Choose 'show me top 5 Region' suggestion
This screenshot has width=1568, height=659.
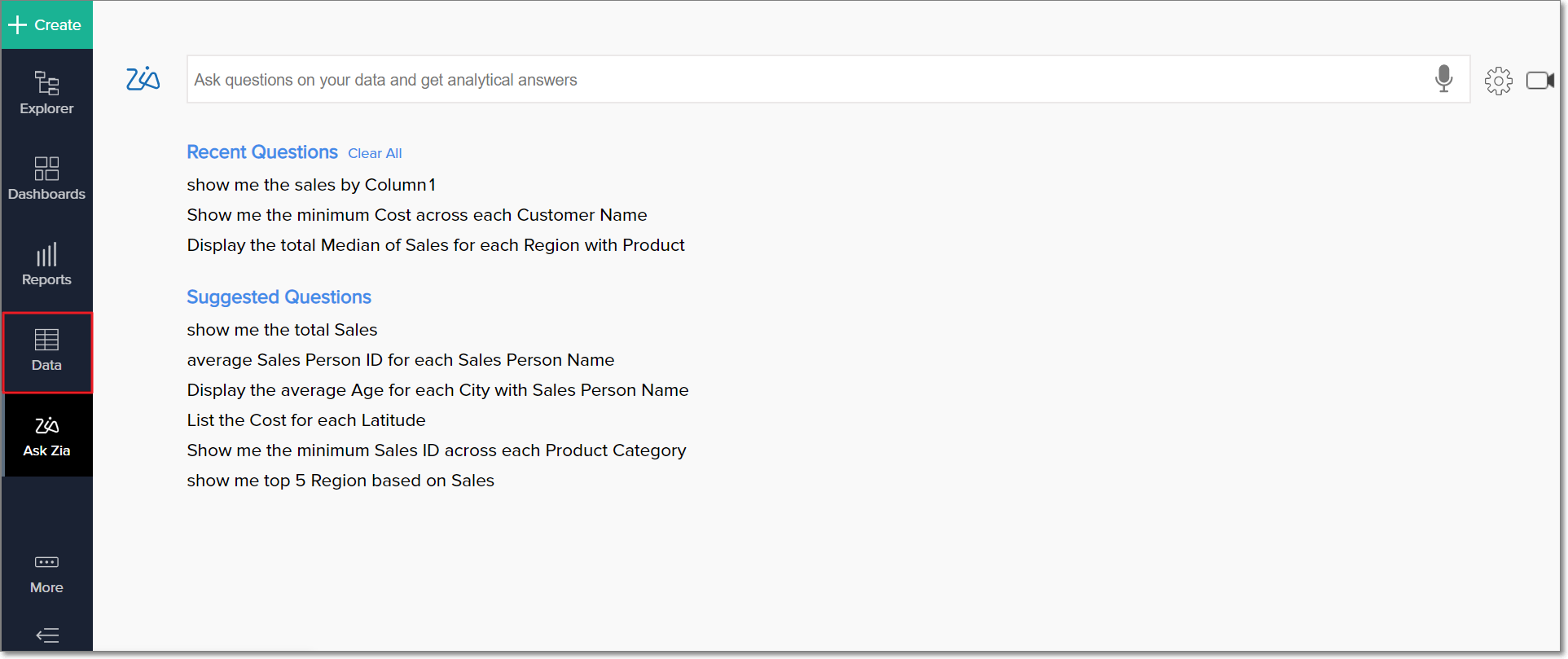click(x=340, y=481)
